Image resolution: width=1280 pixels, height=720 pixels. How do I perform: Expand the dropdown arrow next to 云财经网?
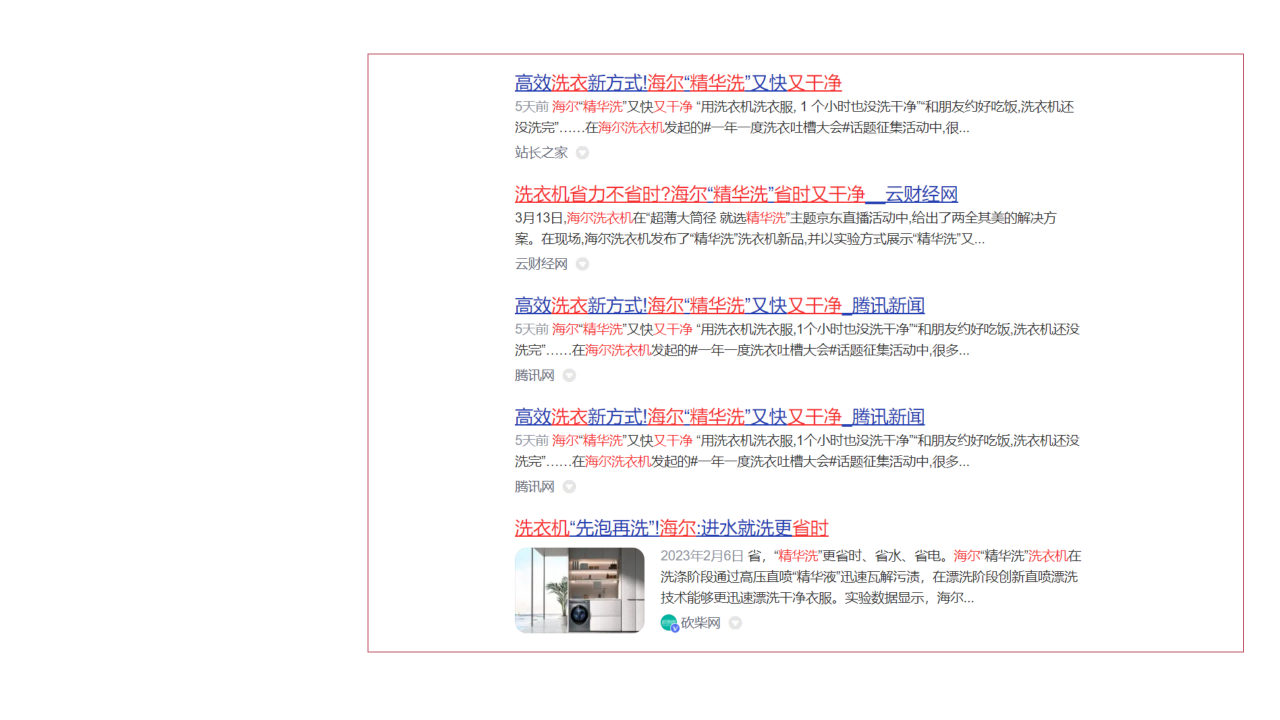(582, 264)
